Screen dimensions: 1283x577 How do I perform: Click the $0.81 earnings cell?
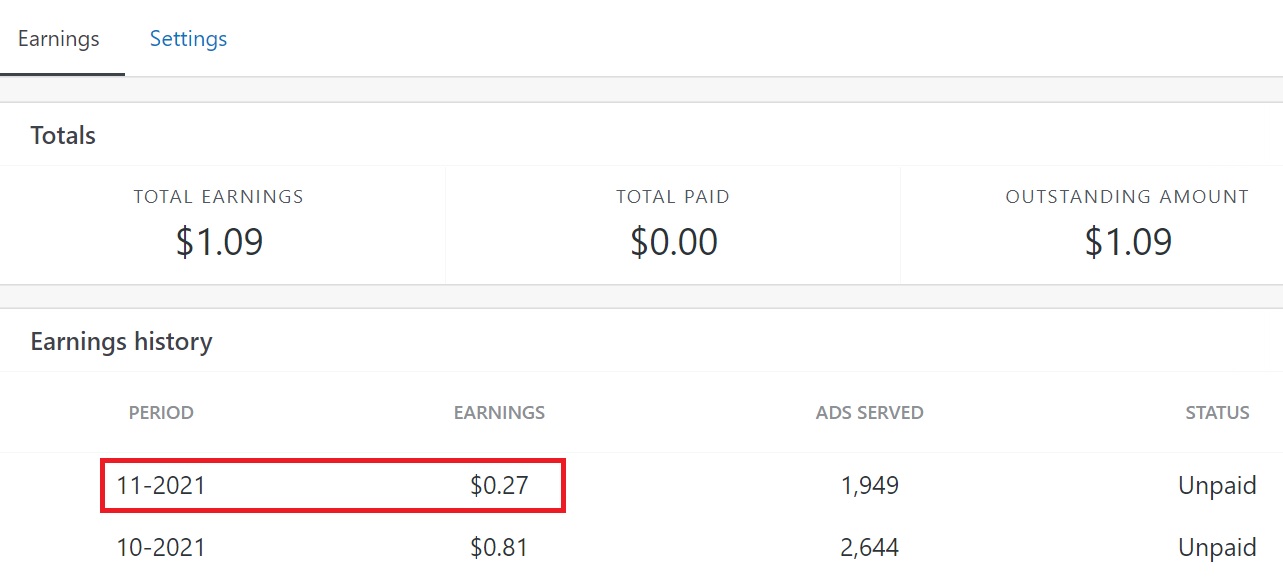pyautogui.click(x=499, y=548)
